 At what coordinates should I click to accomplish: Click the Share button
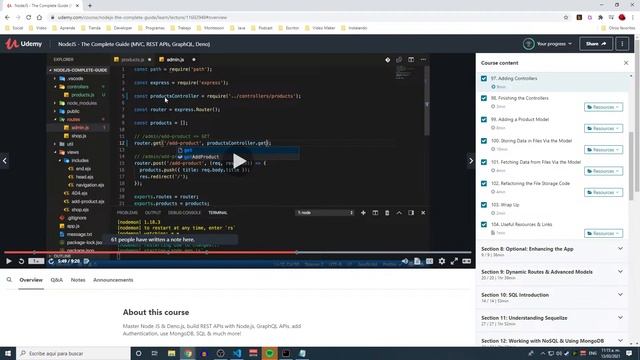[596, 44]
